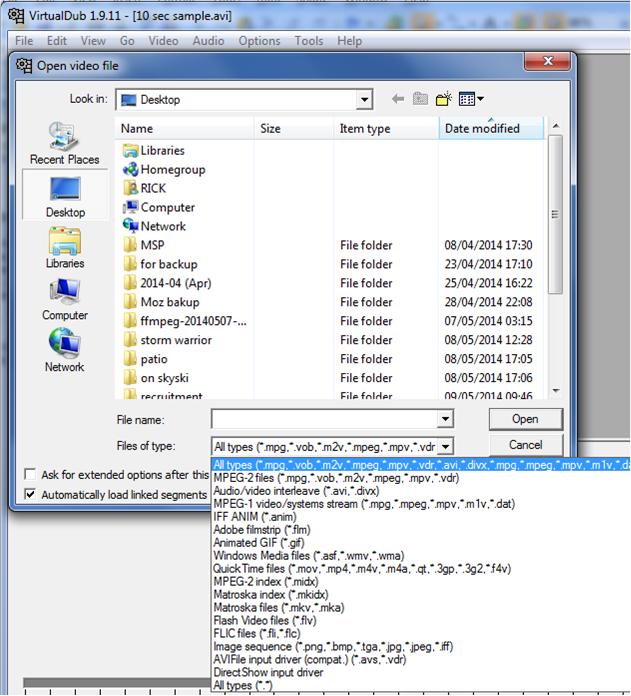Open the Options menu

(x=260, y=41)
